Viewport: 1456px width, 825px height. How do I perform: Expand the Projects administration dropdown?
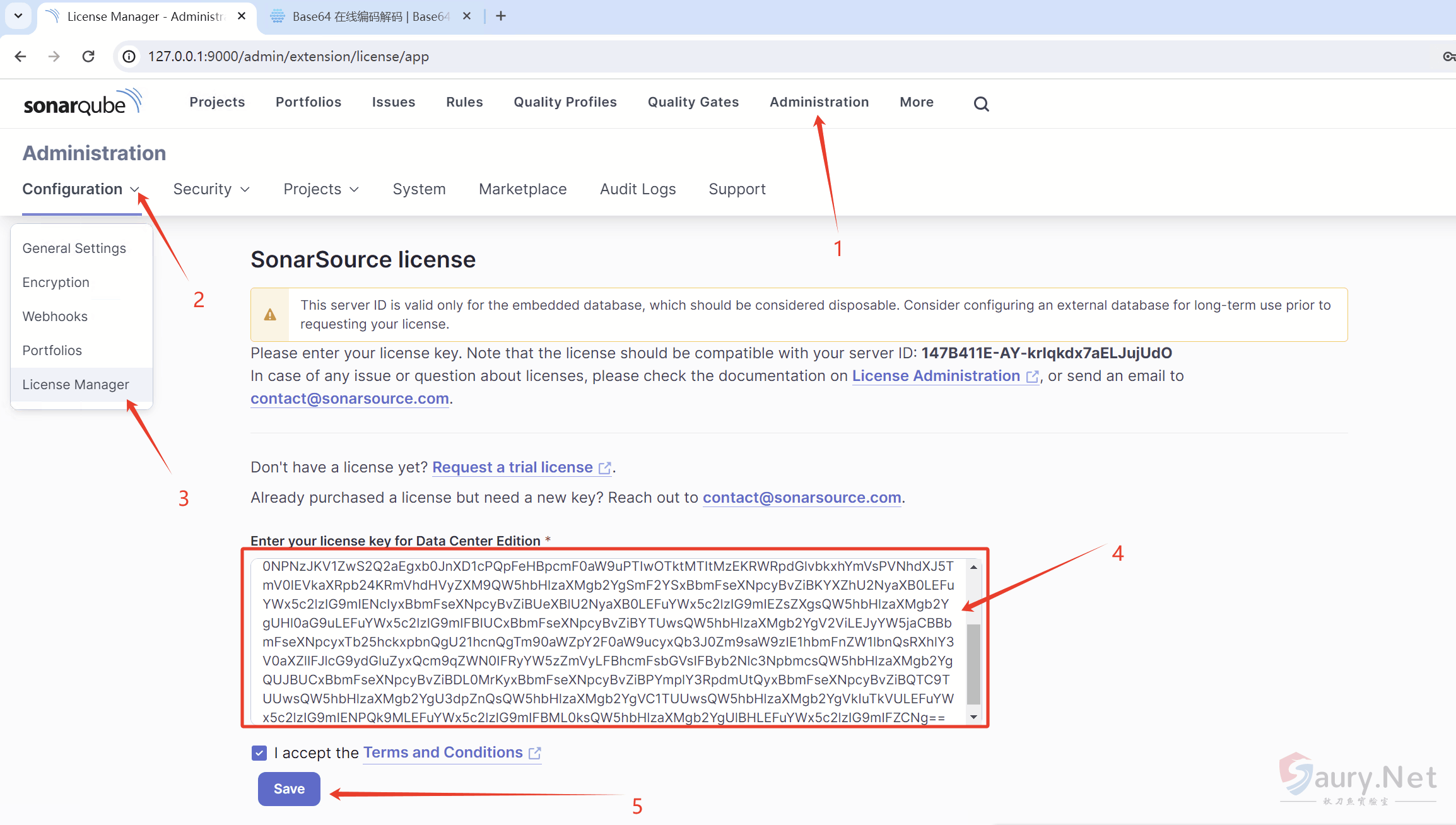click(x=321, y=189)
